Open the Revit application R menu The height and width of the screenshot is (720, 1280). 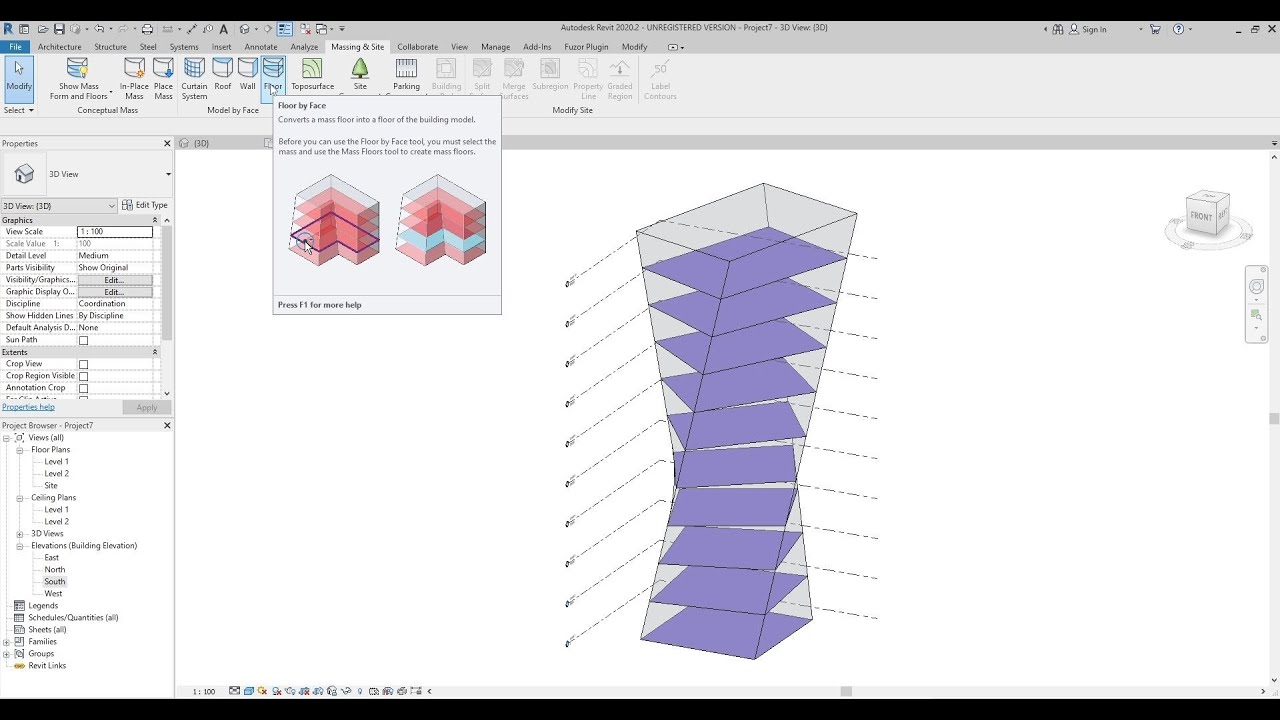pos(9,29)
